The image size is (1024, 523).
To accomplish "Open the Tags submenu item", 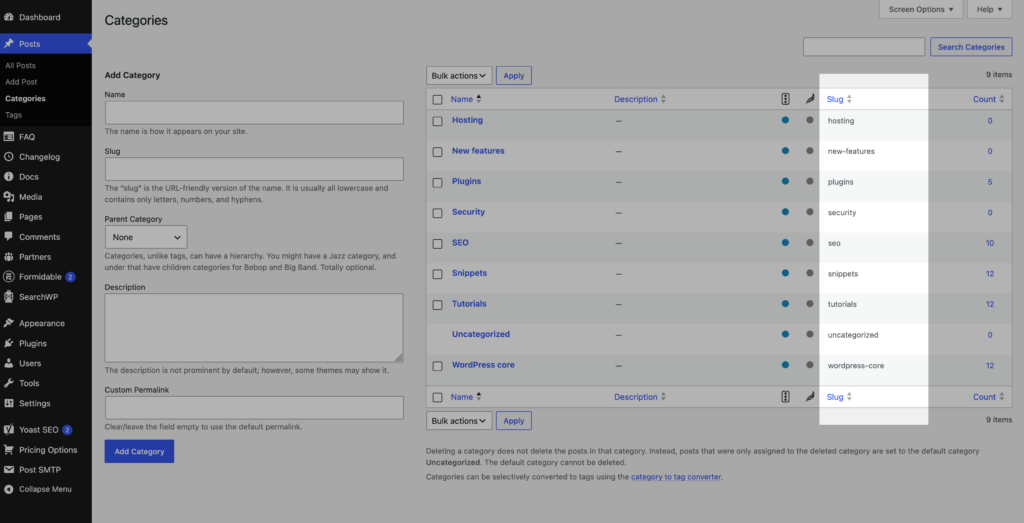I will (x=13, y=115).
